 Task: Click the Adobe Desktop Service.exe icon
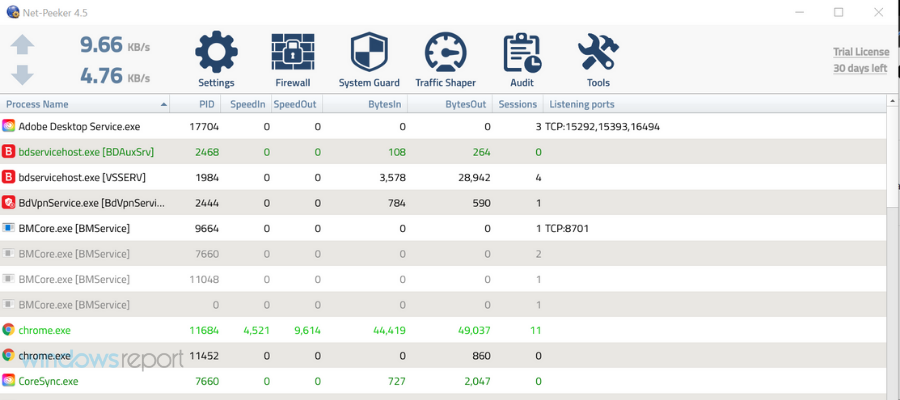(x=8, y=127)
